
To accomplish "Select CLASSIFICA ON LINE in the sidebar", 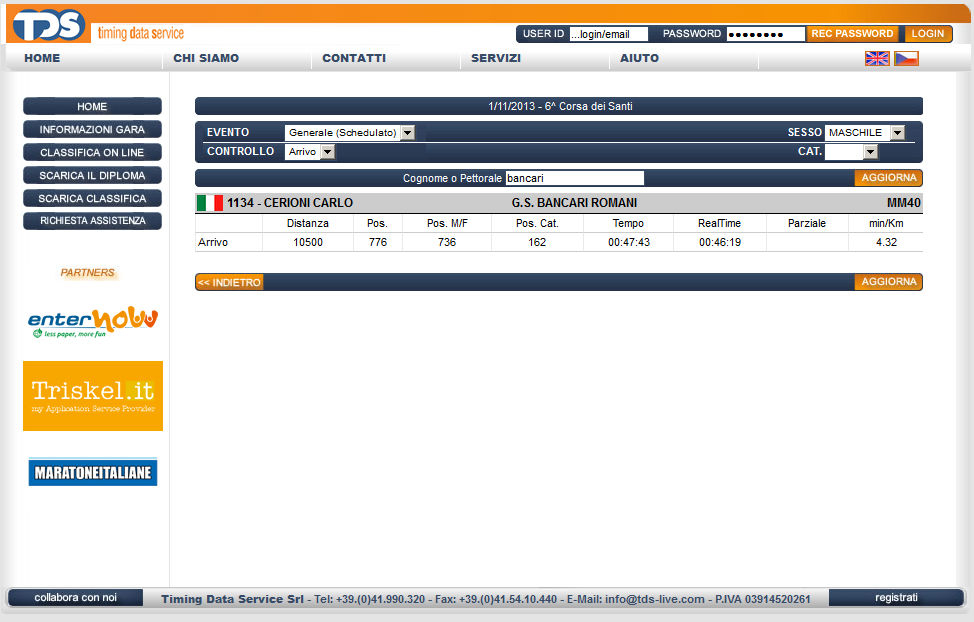I will coord(92,153).
